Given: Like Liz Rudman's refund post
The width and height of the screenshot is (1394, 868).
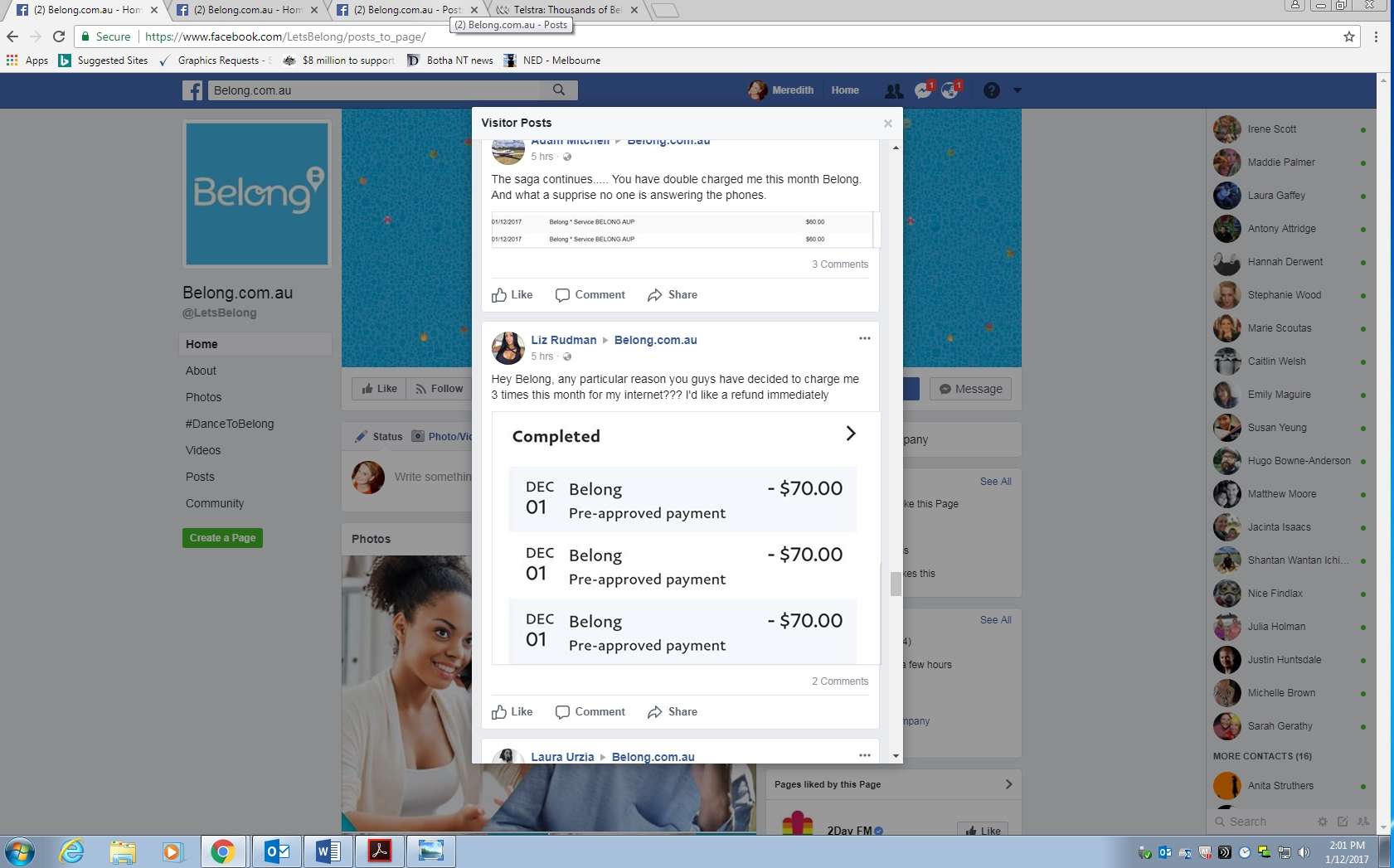Looking at the screenshot, I should [512, 711].
